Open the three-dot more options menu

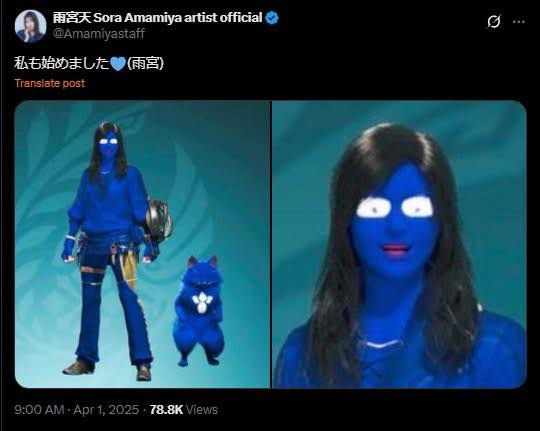(519, 22)
